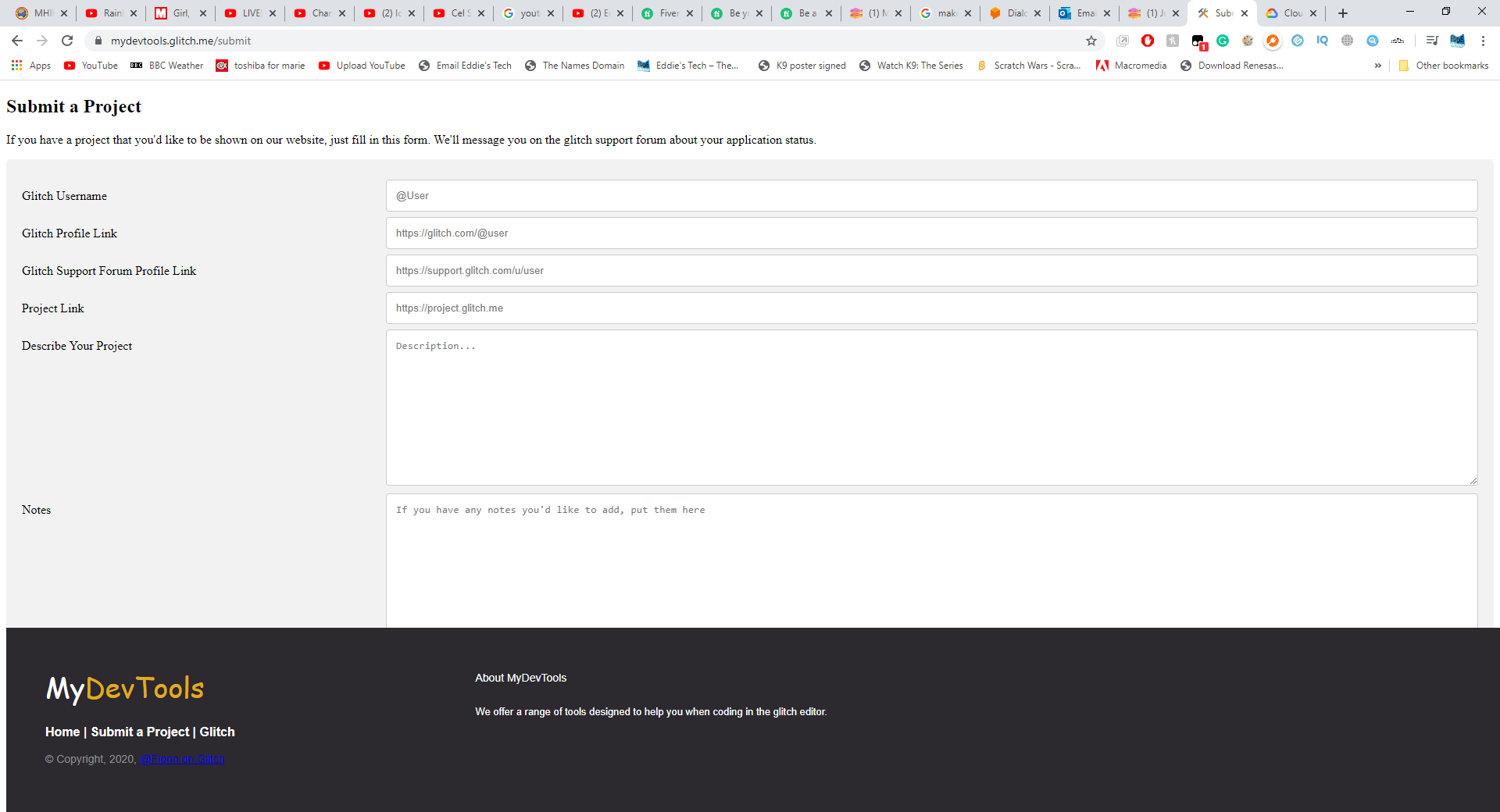Screen dimensions: 1500x812
Task: Click the Home footer link
Action: pyautogui.click(x=62, y=732)
